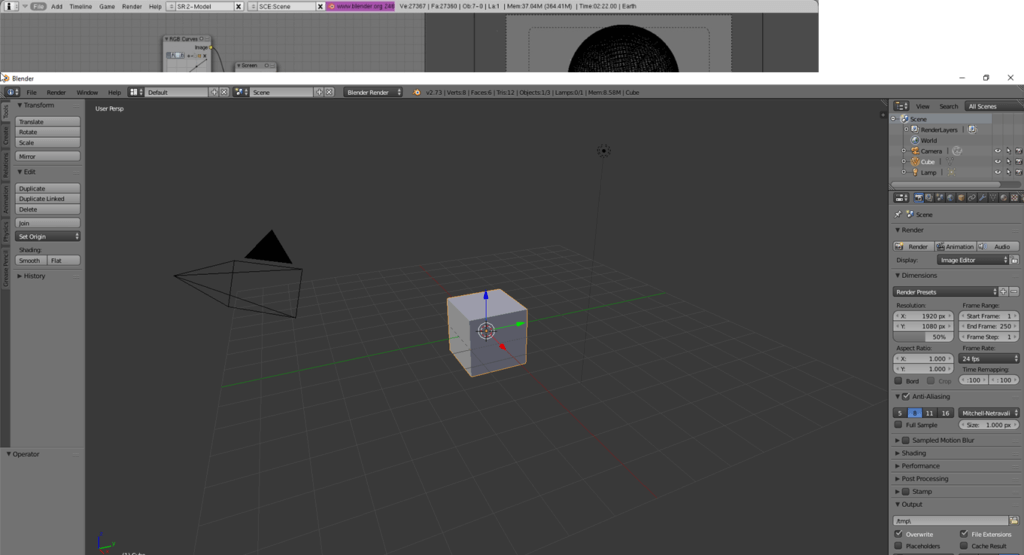Open the Modifiers wrench icon tab

(982, 198)
